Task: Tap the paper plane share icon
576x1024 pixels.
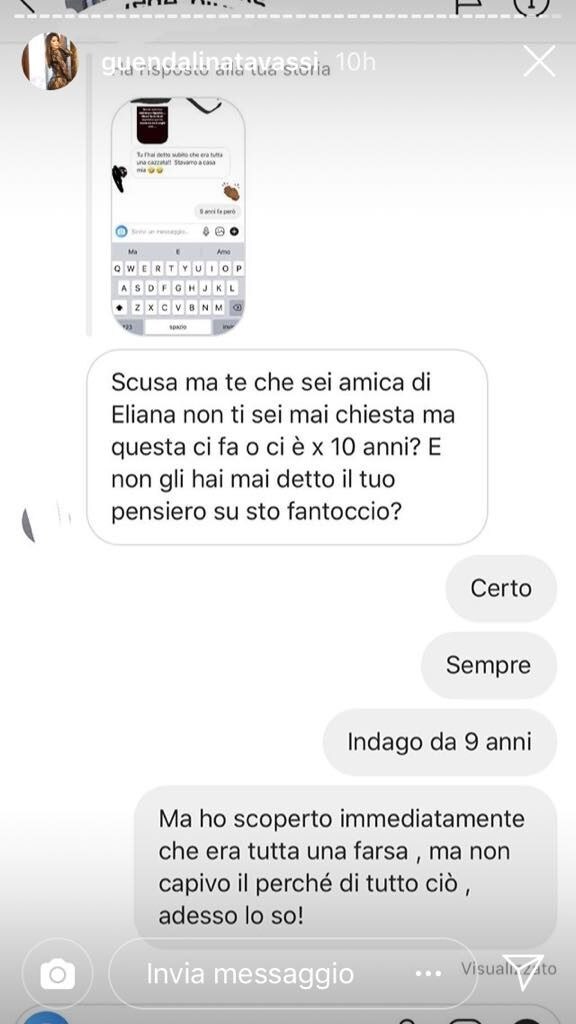Action: click(522, 973)
